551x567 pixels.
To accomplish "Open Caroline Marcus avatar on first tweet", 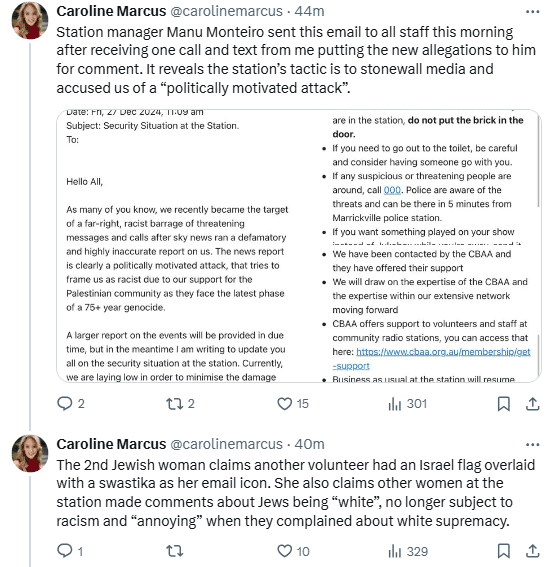I will (x=30, y=20).
